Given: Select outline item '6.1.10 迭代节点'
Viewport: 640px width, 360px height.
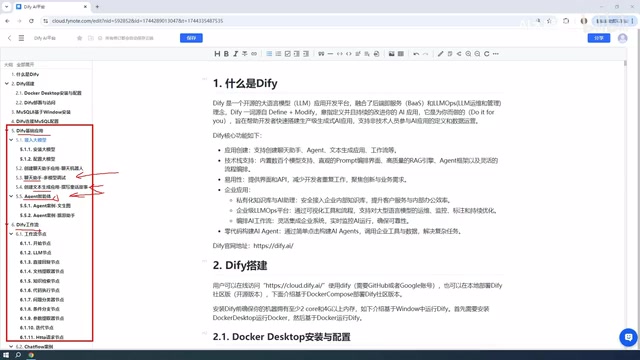Looking at the screenshot, I should 37,328.
